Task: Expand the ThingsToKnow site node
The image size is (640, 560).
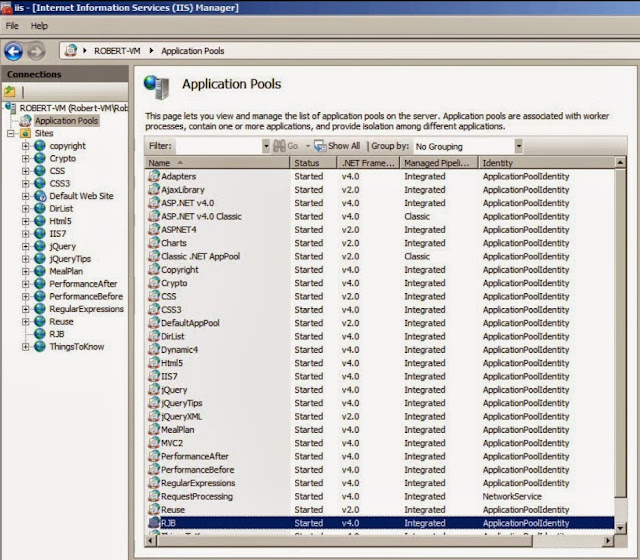Action: pos(25,347)
